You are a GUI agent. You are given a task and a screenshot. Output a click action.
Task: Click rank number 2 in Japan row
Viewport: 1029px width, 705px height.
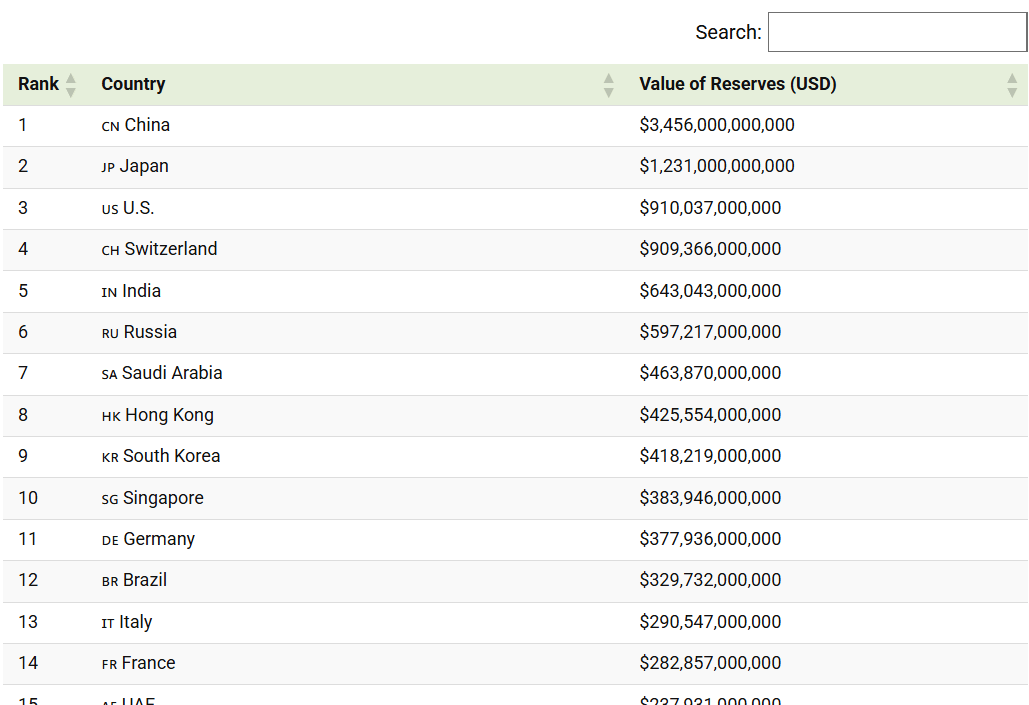pyautogui.click(x=23, y=166)
